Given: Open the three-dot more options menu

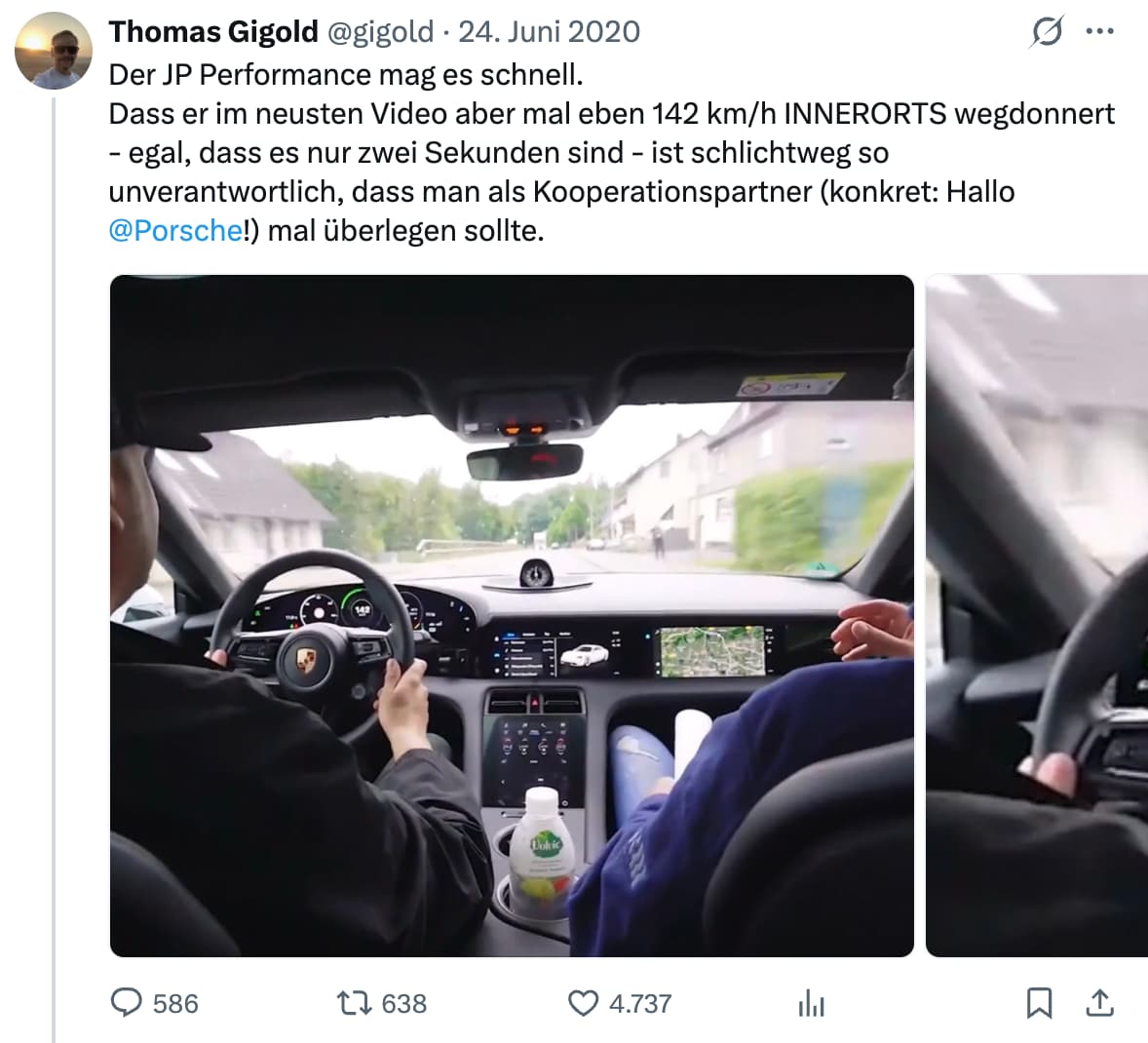Looking at the screenshot, I should coord(1100,31).
